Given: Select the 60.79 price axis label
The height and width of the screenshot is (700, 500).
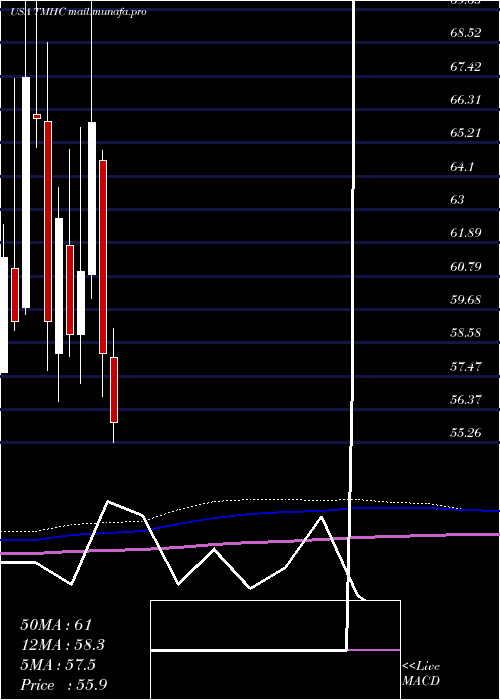Looking at the screenshot, I should click(x=466, y=267).
